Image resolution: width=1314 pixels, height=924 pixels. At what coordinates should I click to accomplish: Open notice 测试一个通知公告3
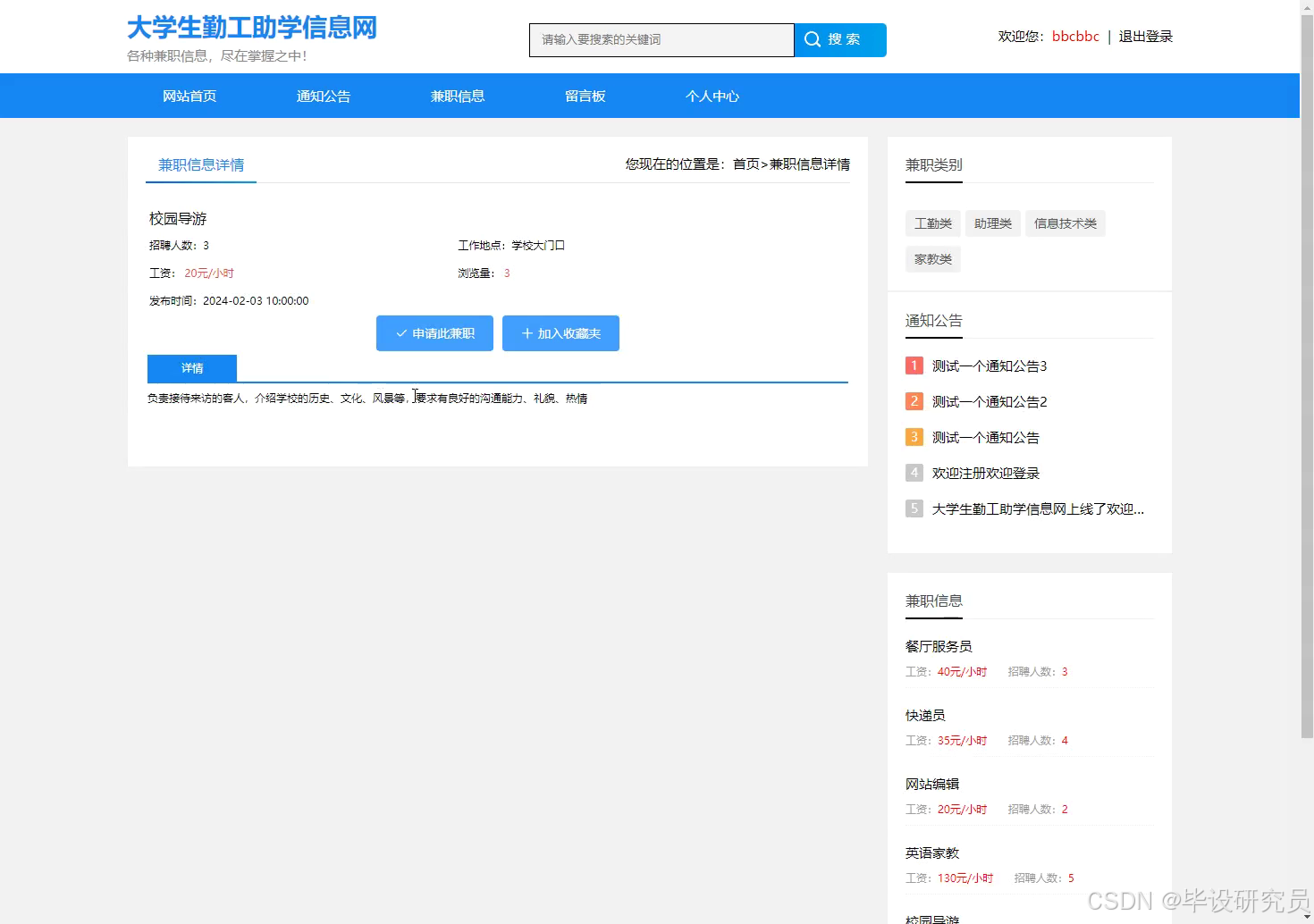click(990, 365)
